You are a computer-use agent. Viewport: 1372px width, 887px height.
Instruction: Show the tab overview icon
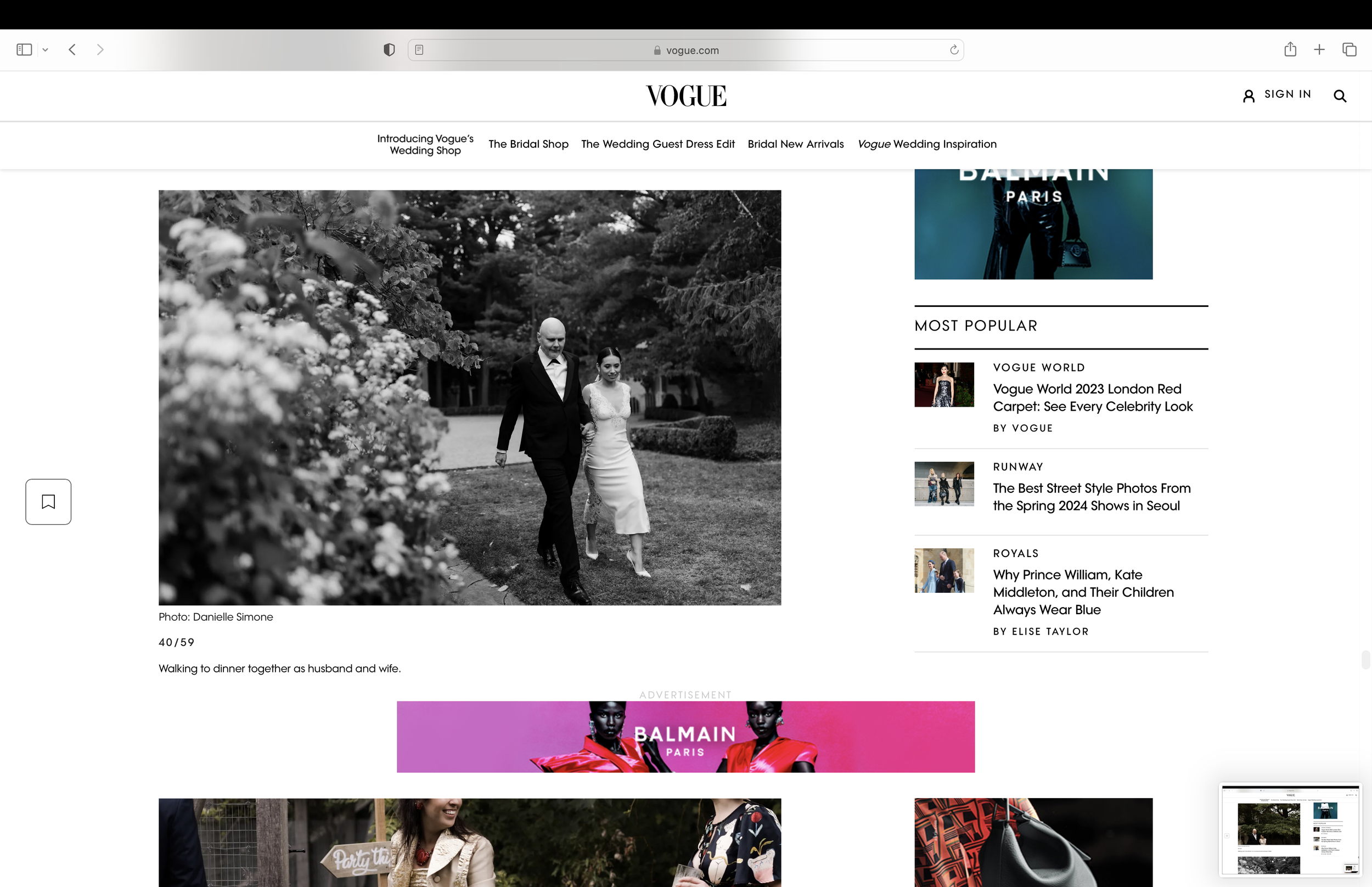1349,50
